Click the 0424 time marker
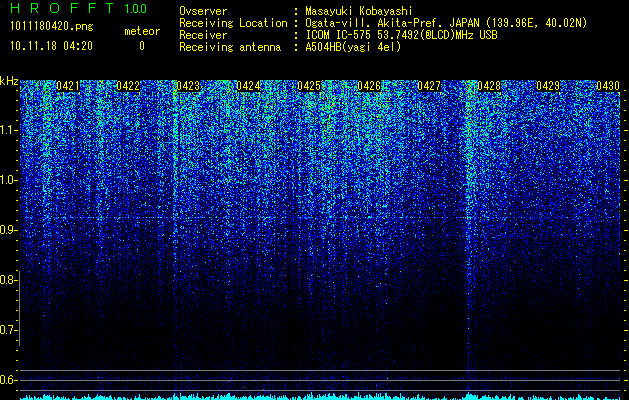 pyautogui.click(x=248, y=86)
